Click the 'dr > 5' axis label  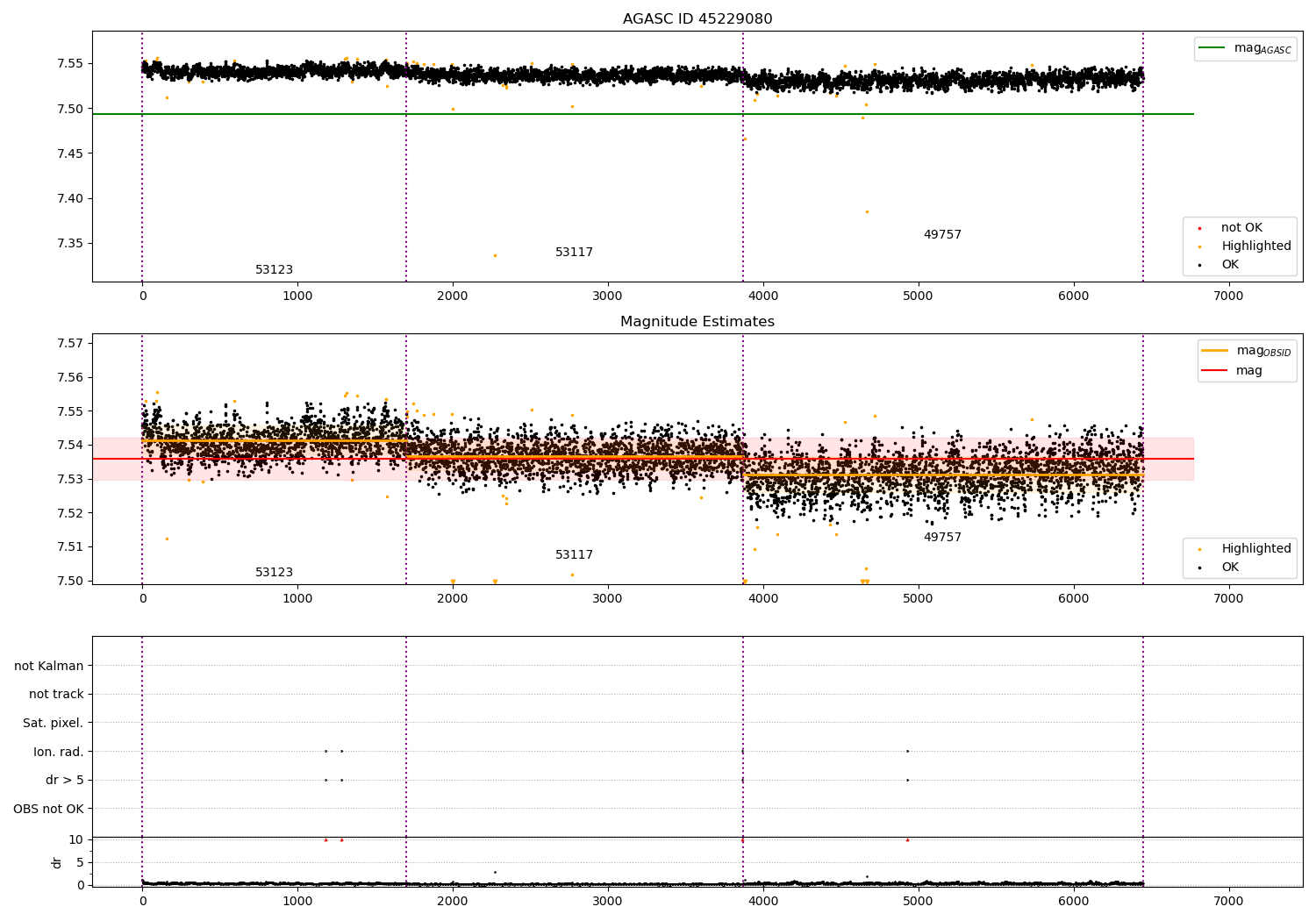coord(64,781)
